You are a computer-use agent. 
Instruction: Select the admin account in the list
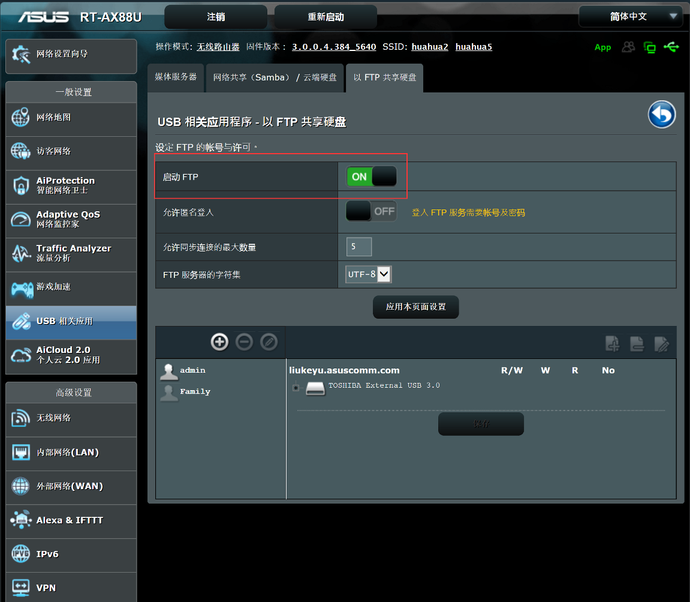192,370
